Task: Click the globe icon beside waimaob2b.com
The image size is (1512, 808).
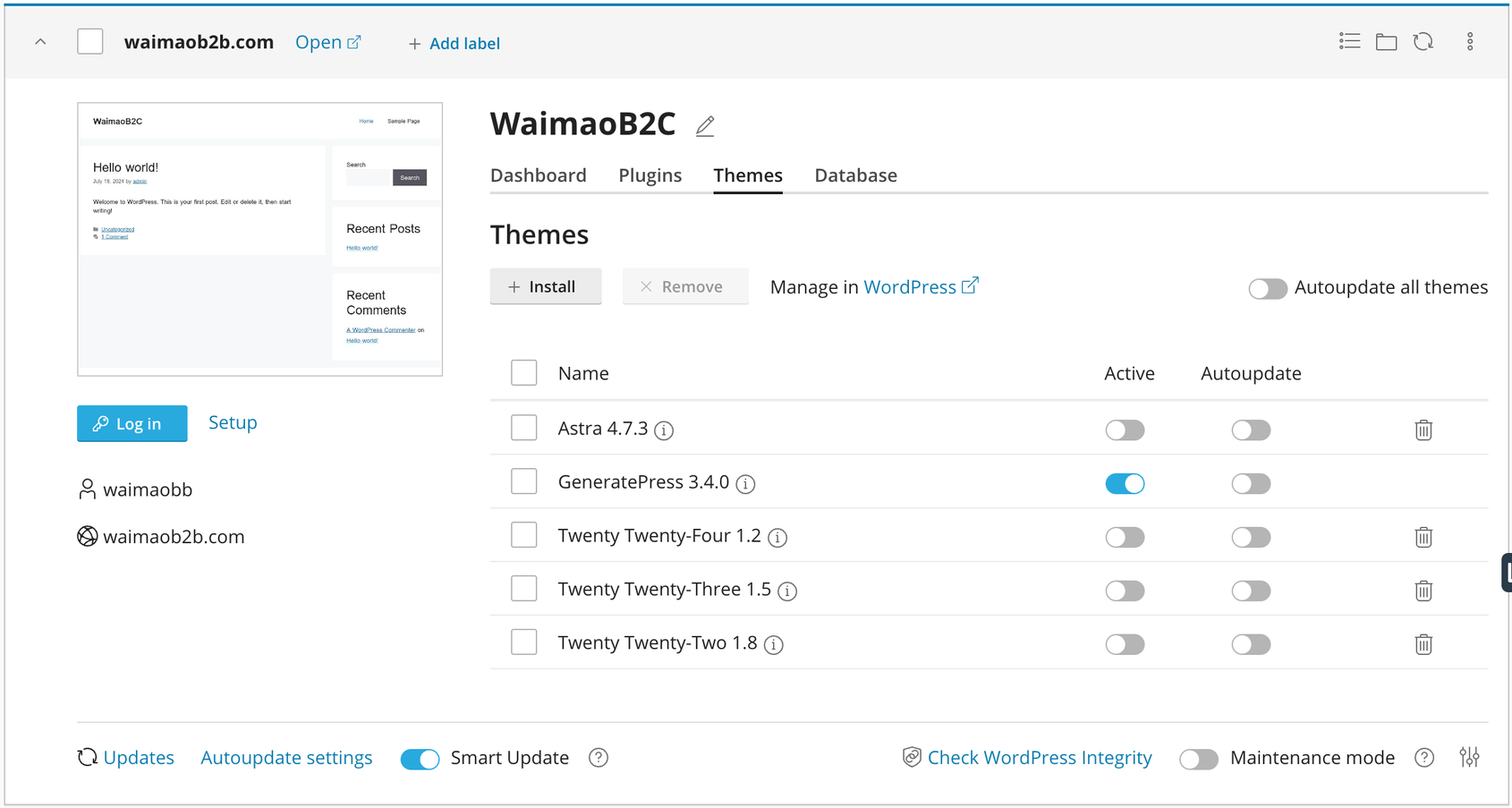Action: coord(86,536)
